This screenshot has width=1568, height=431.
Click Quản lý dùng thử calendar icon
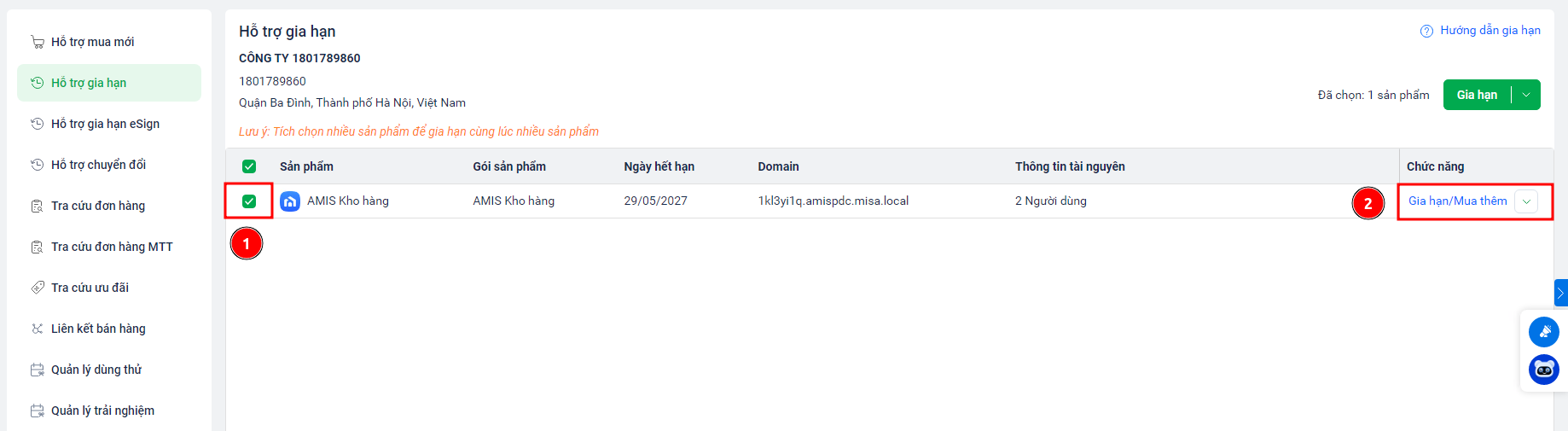click(38, 370)
